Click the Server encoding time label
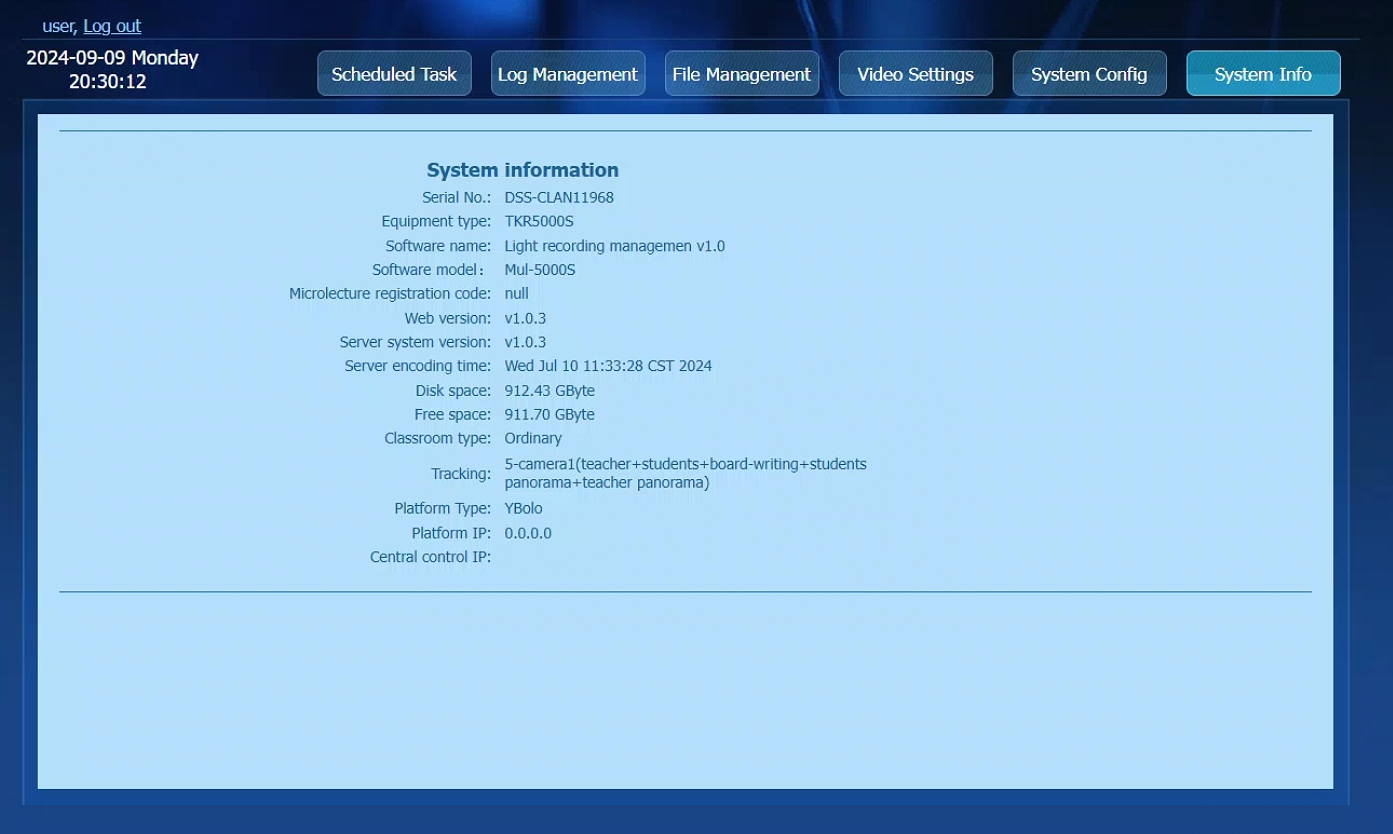This screenshot has width=1393, height=834. (x=418, y=366)
